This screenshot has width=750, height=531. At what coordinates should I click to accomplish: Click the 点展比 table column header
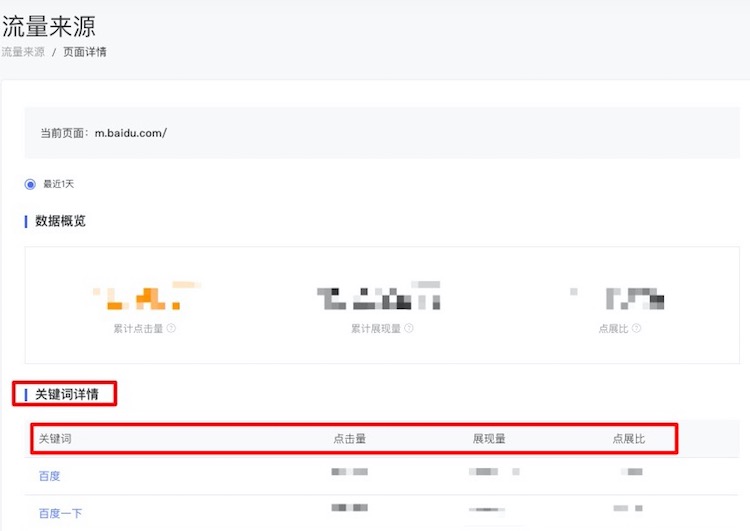tap(629, 439)
